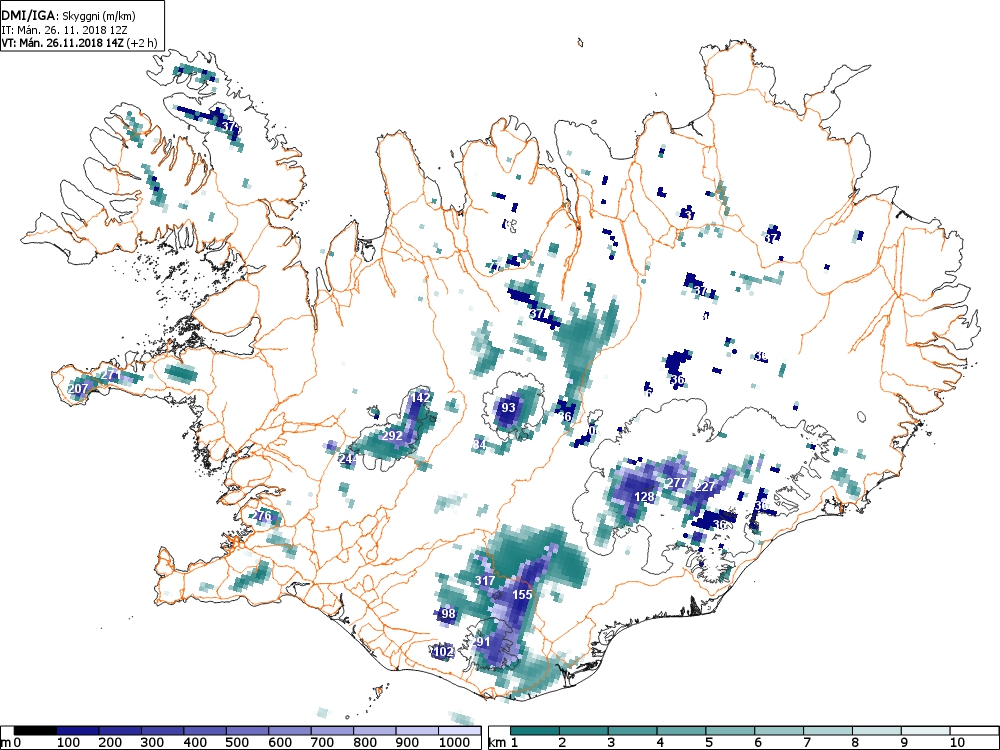Click the 'km 1' label in the legend

(x=504, y=743)
